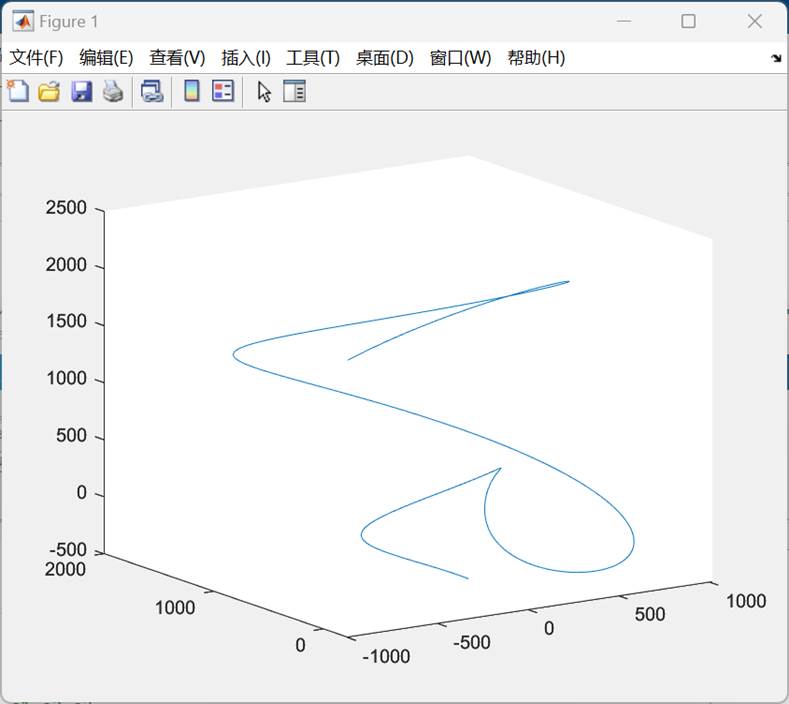Open the 工具(T) menu
This screenshot has width=789, height=704.
[313, 58]
